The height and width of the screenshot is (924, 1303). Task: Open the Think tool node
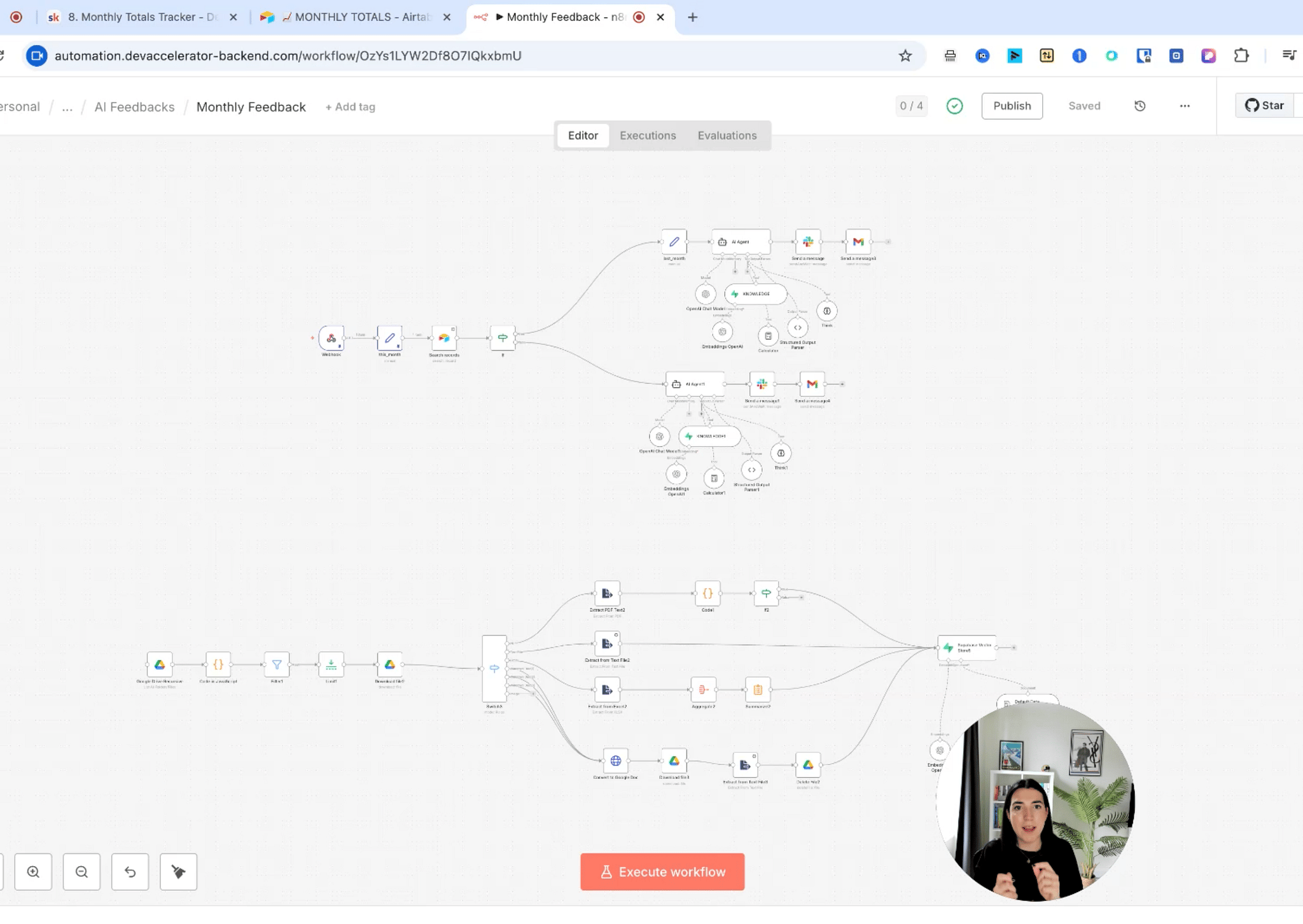click(826, 311)
